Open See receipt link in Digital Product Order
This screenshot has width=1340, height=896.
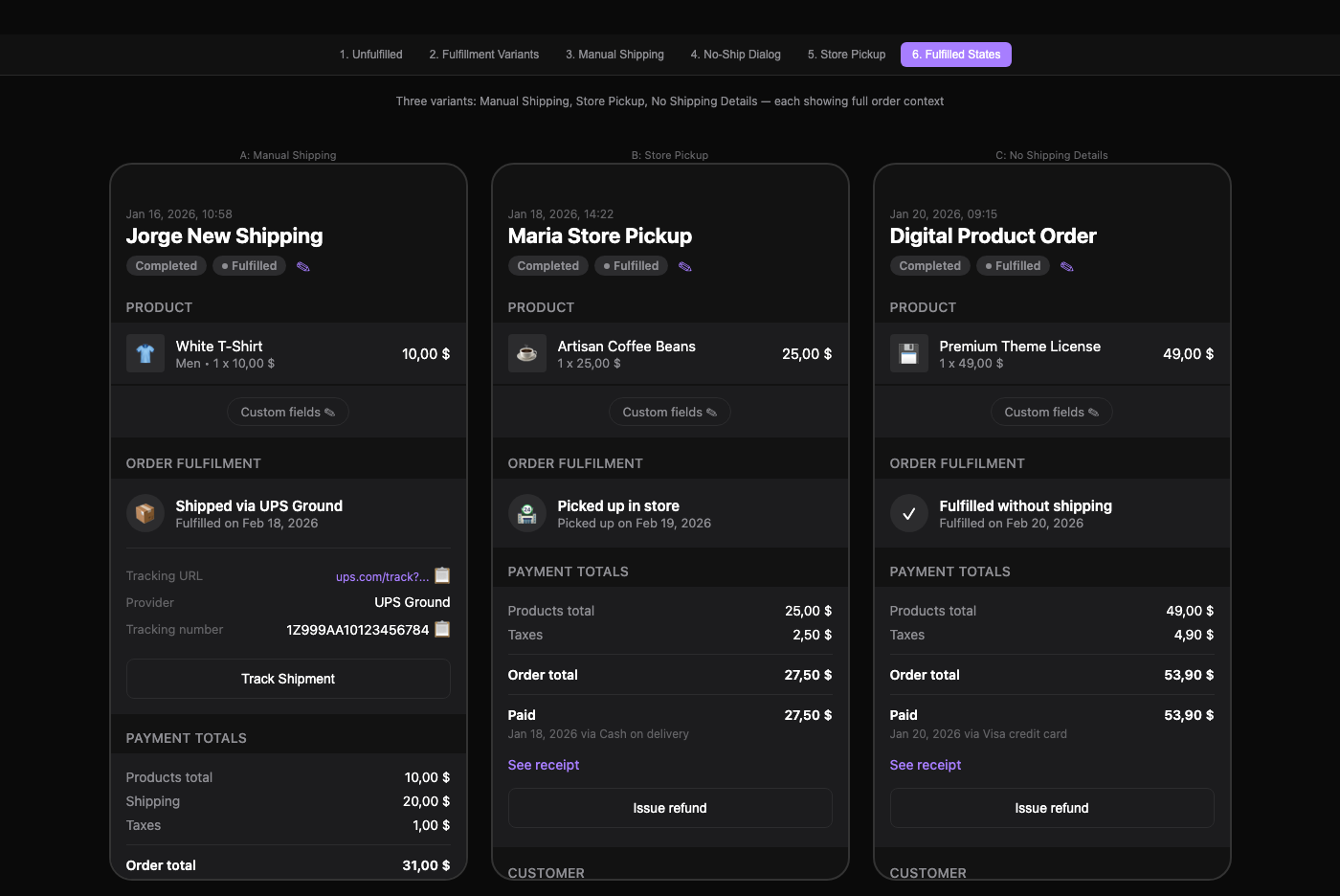(x=926, y=765)
